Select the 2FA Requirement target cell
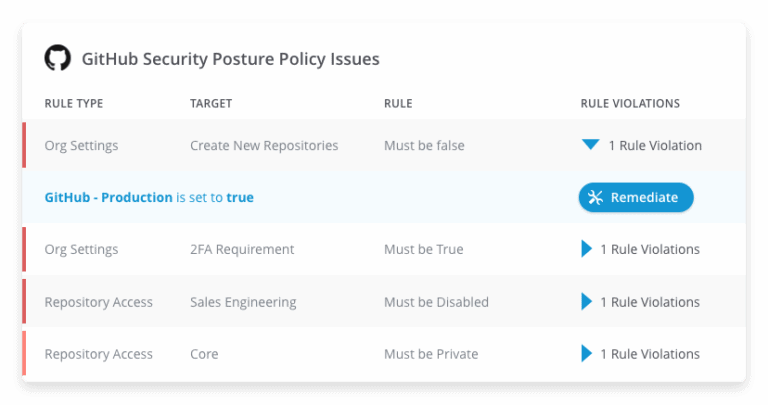The image size is (768, 405). [242, 249]
